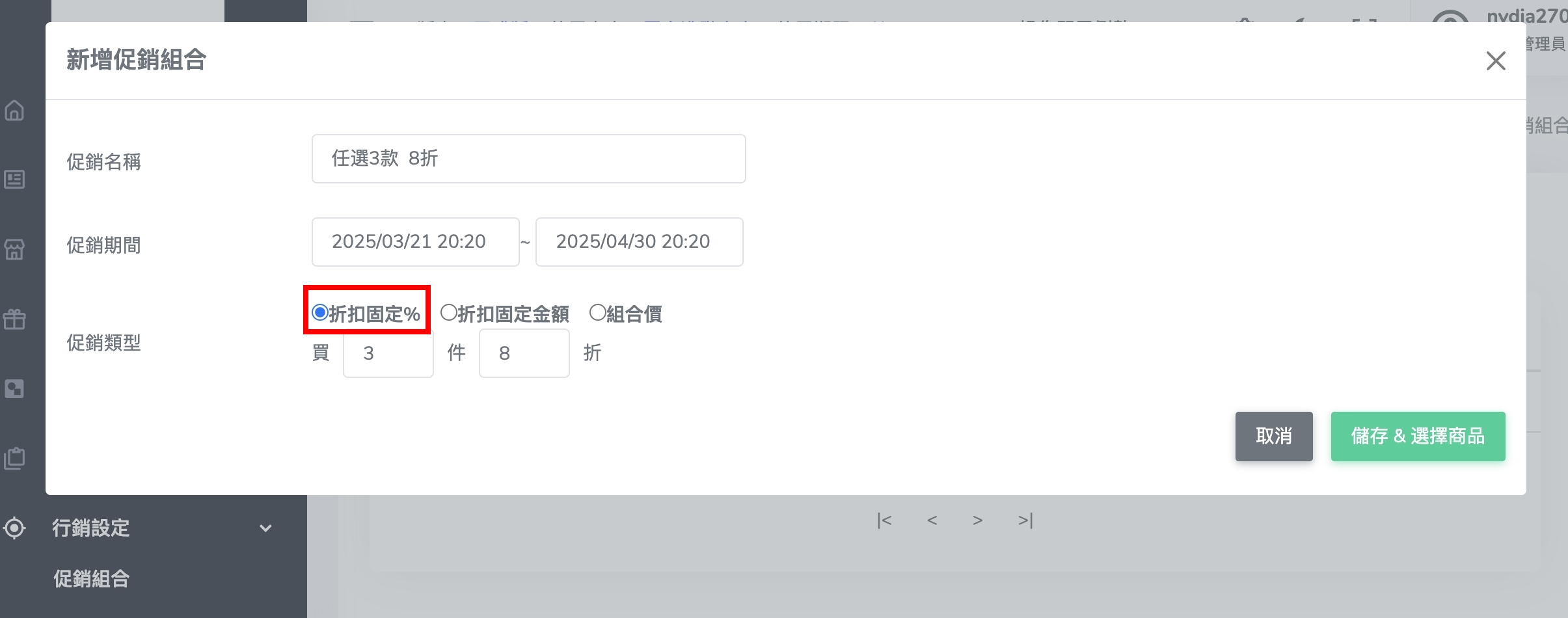This screenshot has height=618, width=1568.
Task: Click the 行銷設定 menu label
Action: 91,528
